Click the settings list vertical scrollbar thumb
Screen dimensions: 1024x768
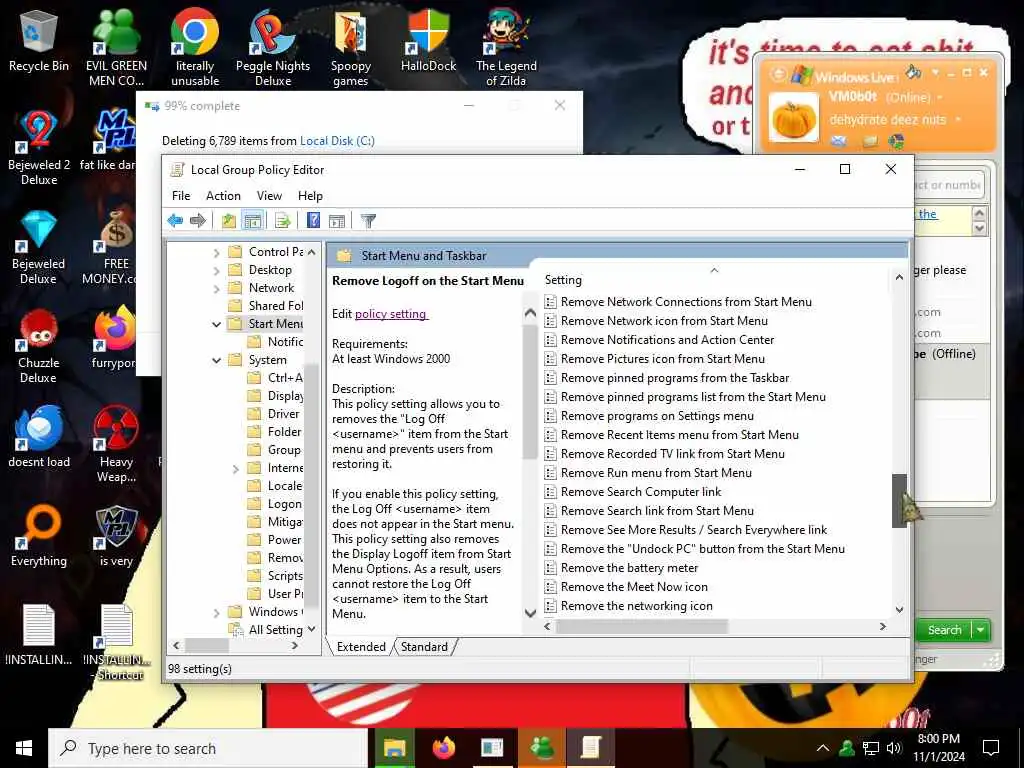click(899, 500)
